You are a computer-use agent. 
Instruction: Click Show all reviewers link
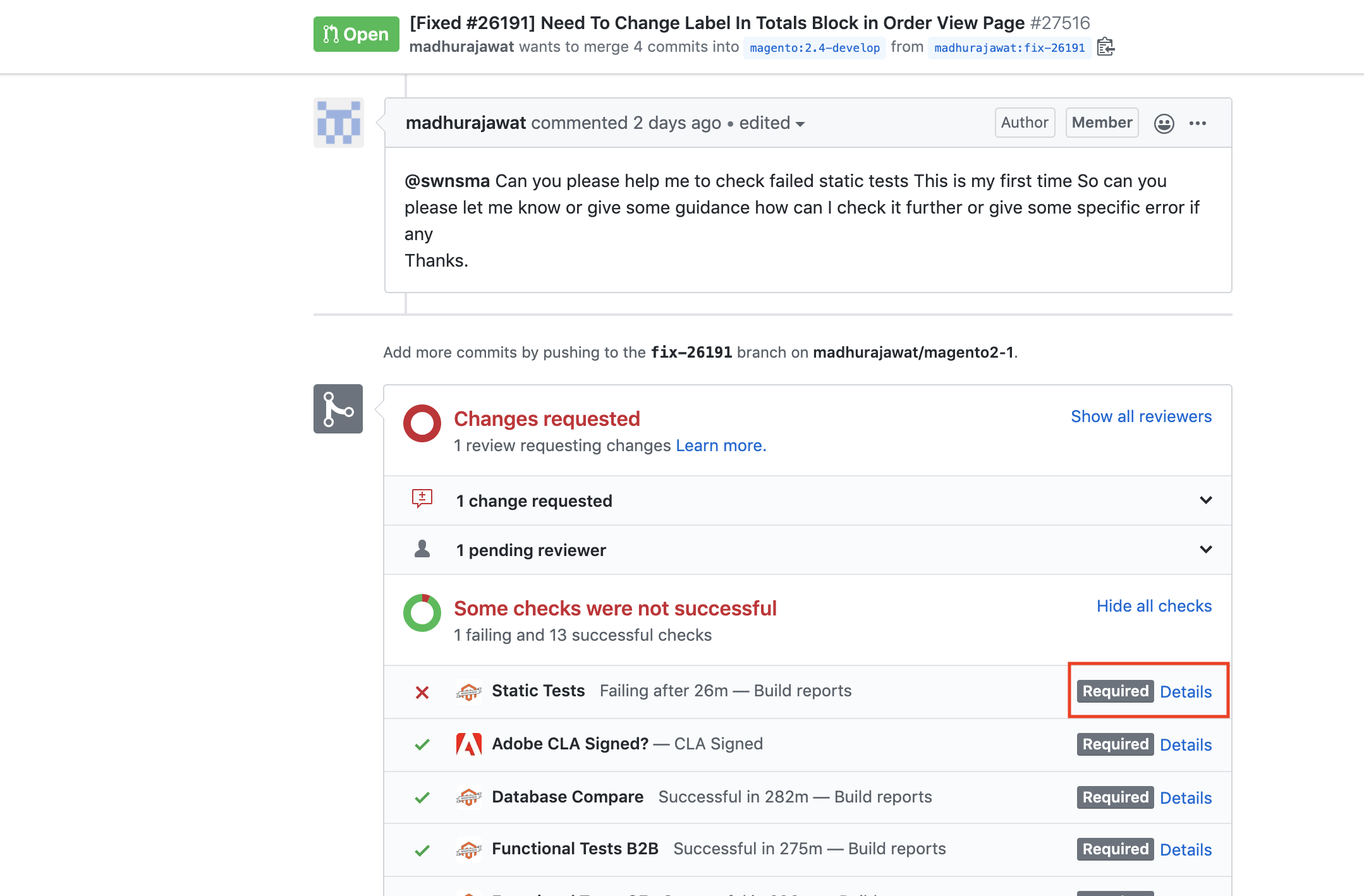click(1141, 416)
